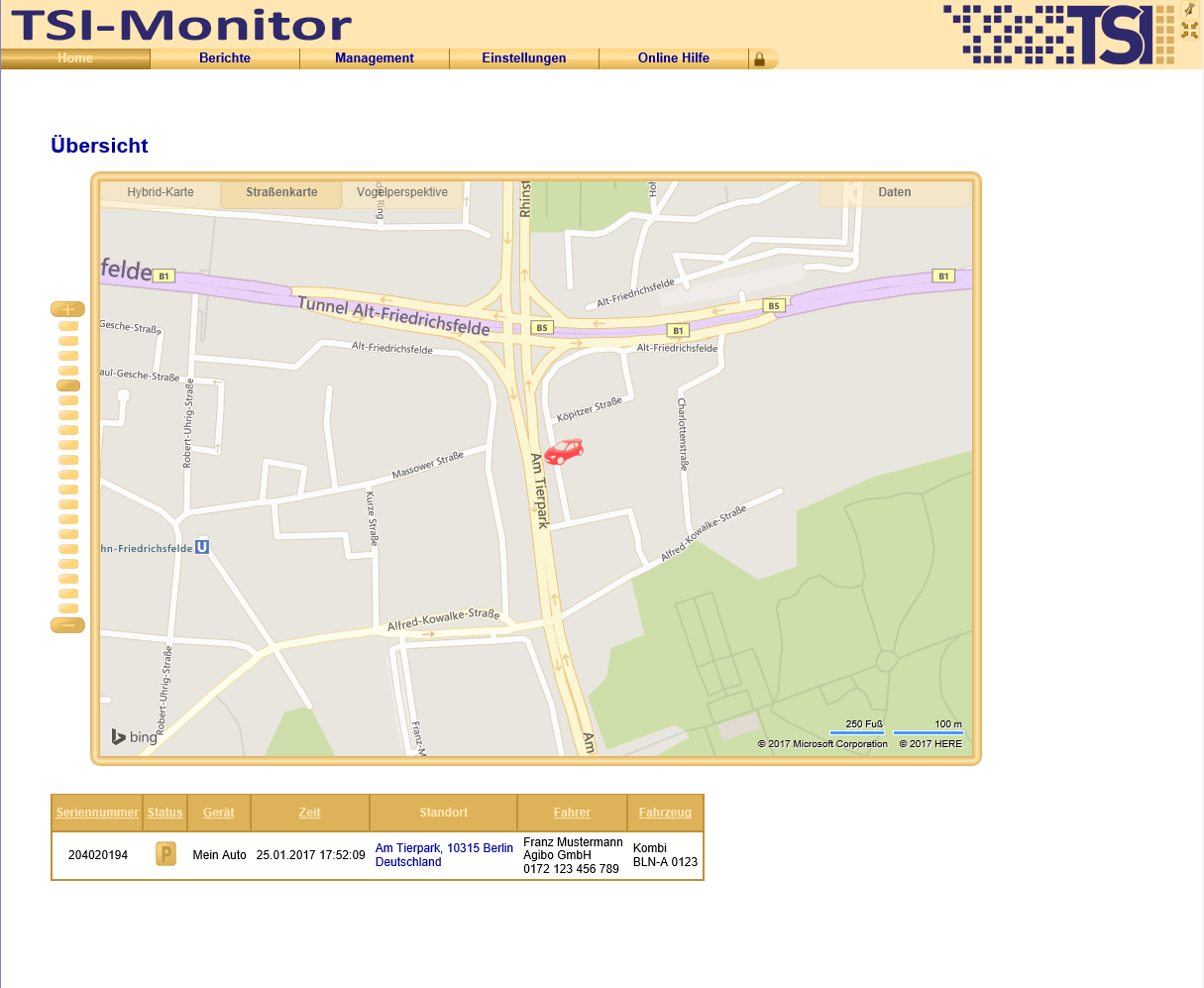Zoom in with the plus button
This screenshot has width=1204, height=988.
(67, 309)
